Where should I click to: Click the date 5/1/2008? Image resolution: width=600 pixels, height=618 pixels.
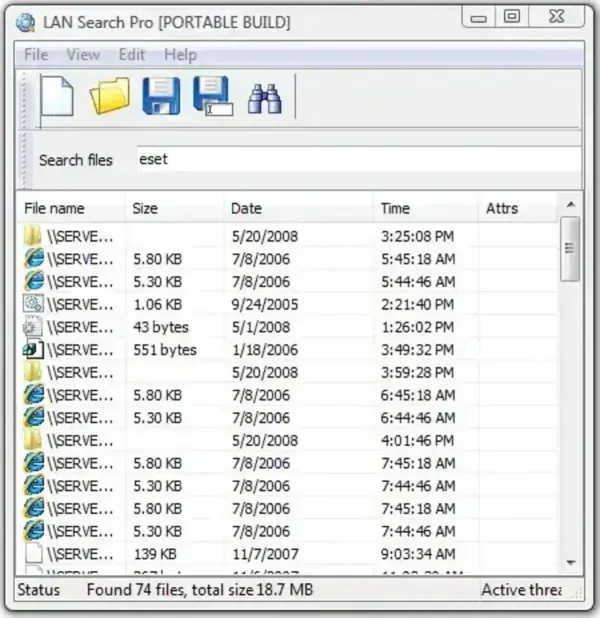point(261,327)
